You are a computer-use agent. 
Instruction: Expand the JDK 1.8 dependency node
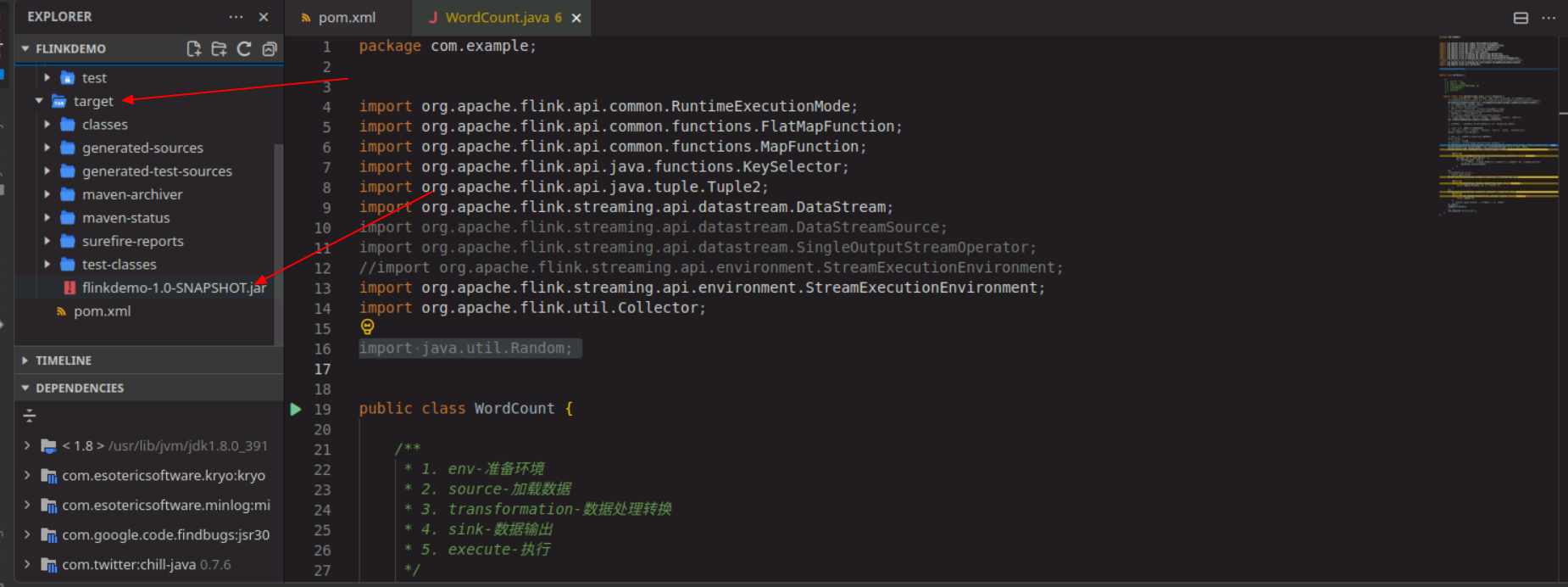pyautogui.click(x=27, y=445)
